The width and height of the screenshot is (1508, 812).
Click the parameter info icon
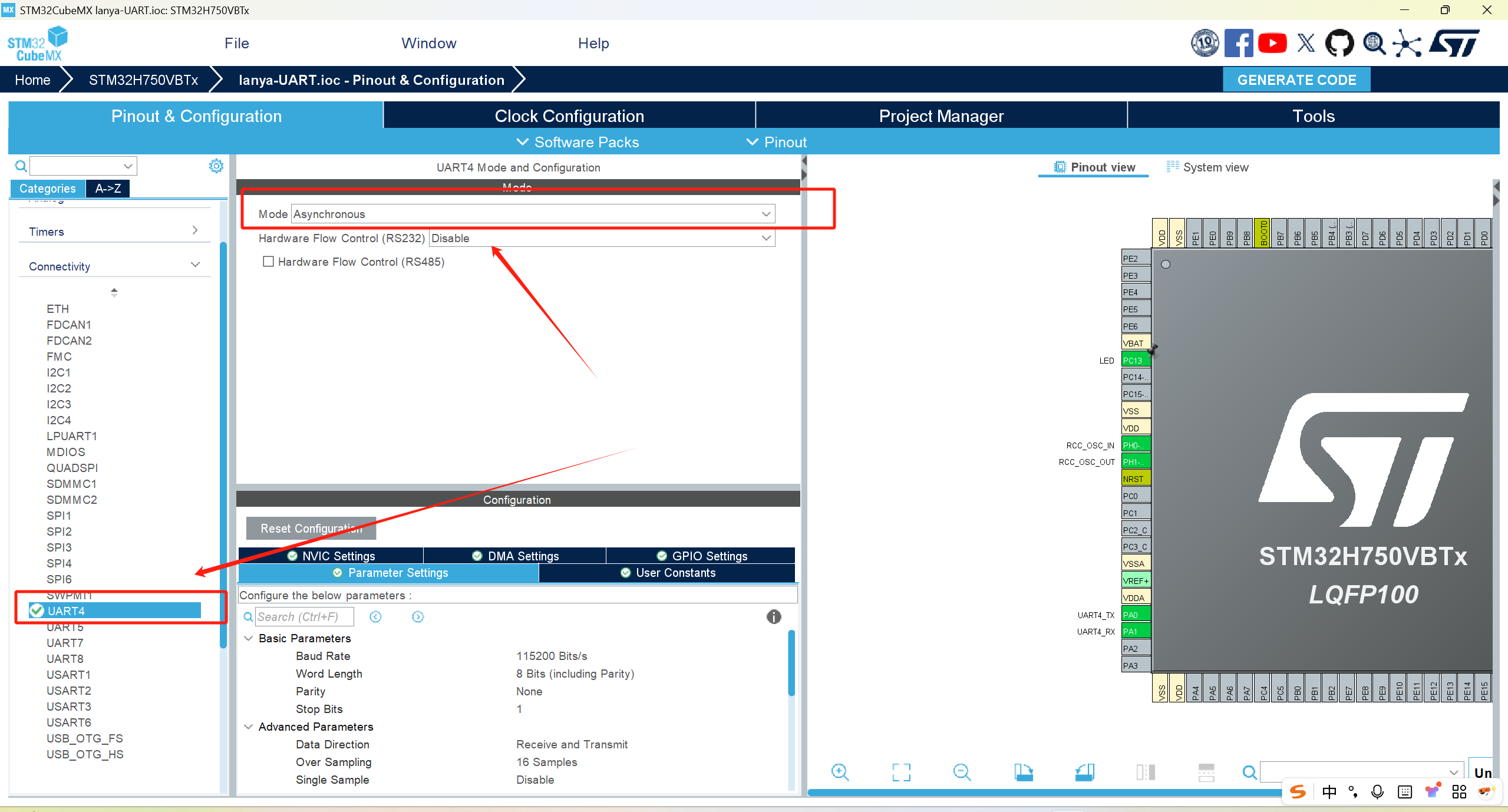tap(773, 616)
